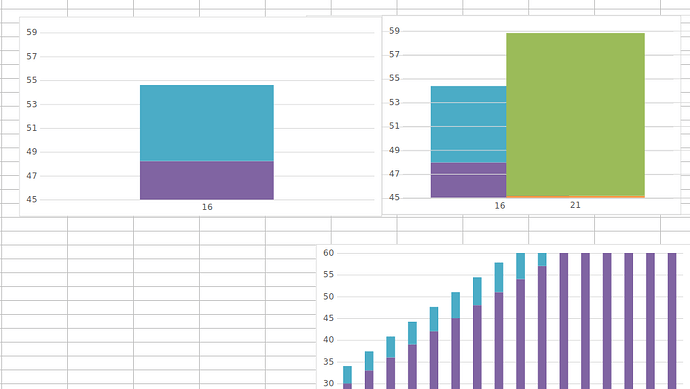Click the '55' axis value in the left chart
The height and width of the screenshot is (389, 690).
coord(32,80)
